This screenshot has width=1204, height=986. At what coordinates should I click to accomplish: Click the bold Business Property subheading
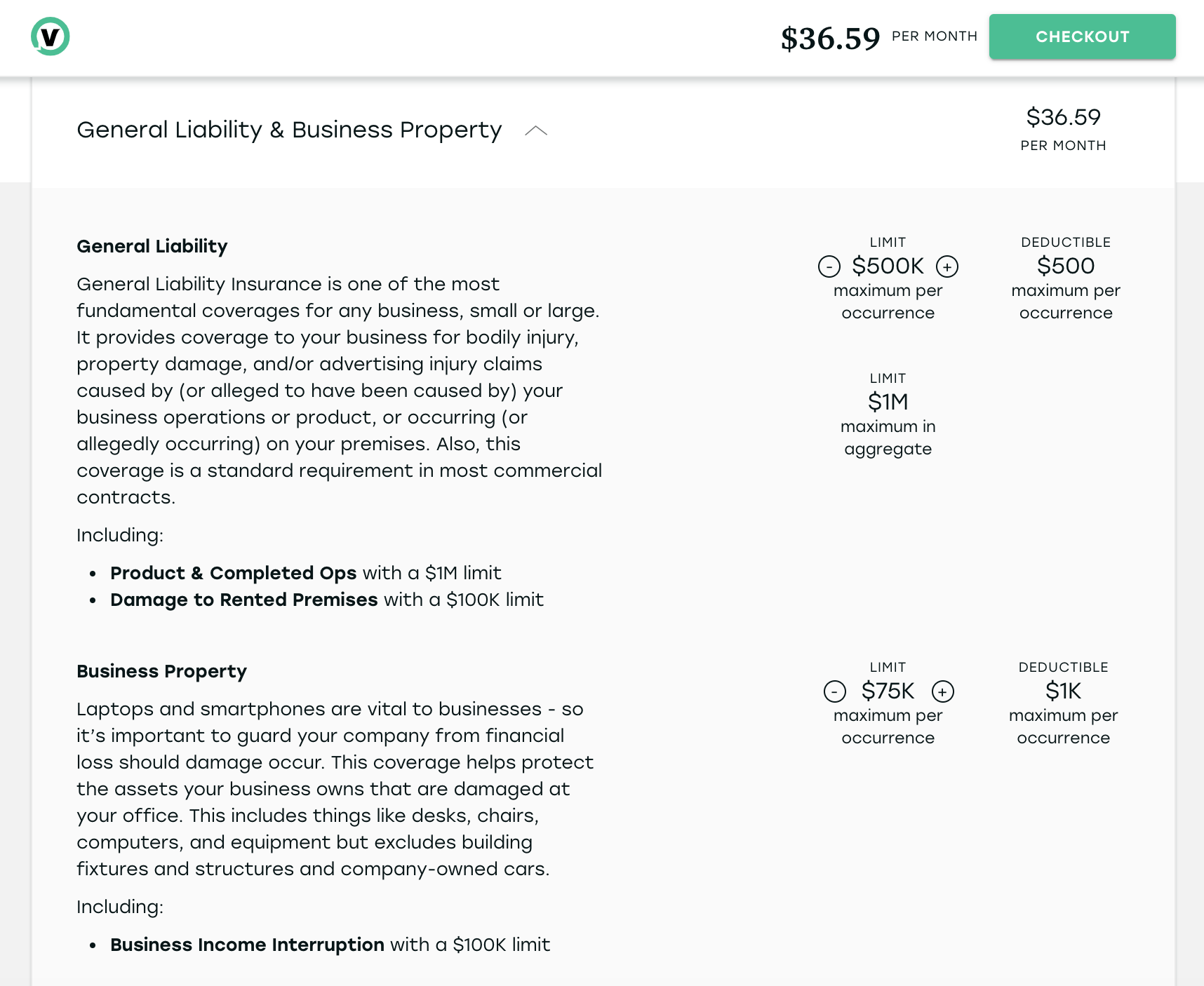[161, 671]
